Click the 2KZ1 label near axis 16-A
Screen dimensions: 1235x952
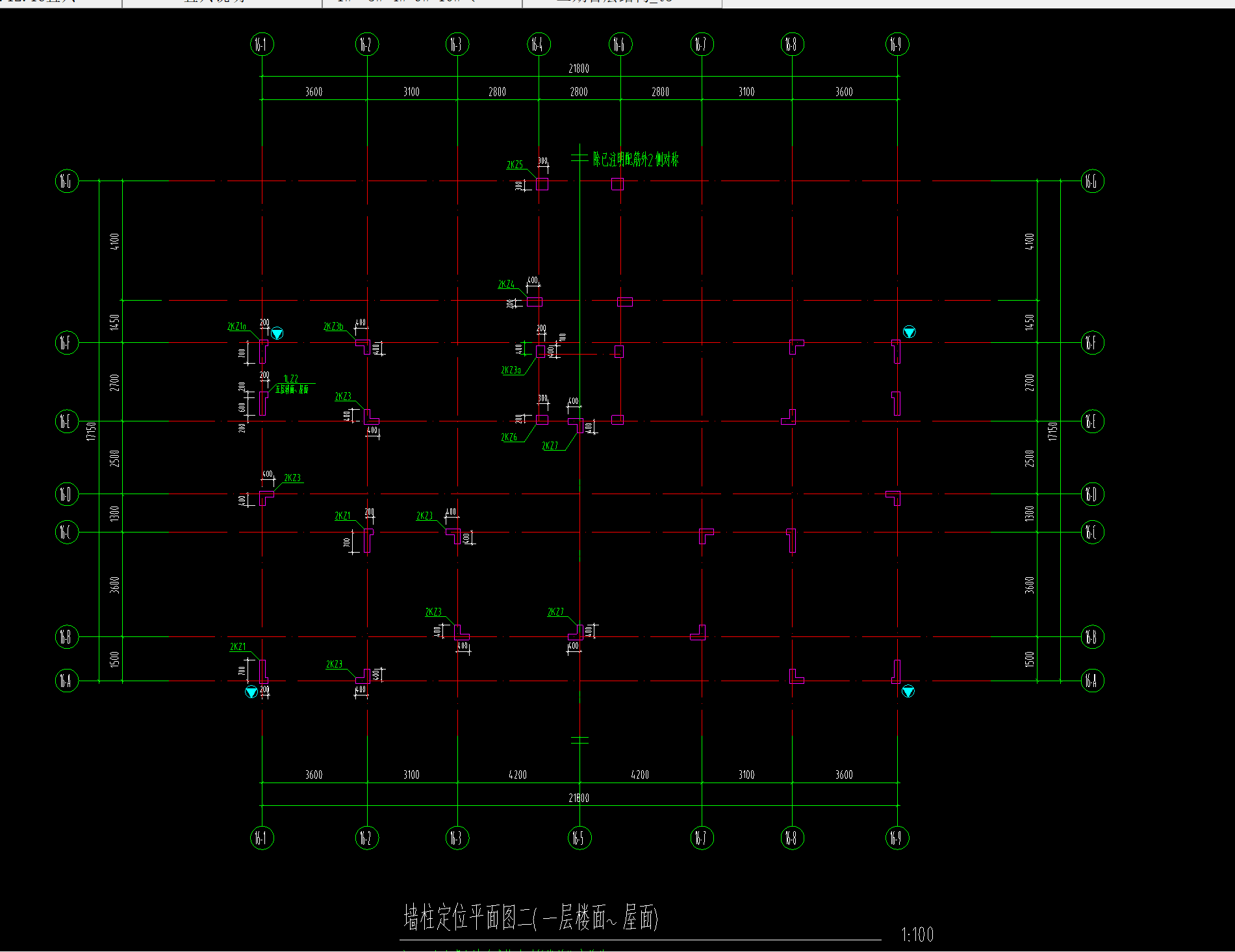coord(238,647)
